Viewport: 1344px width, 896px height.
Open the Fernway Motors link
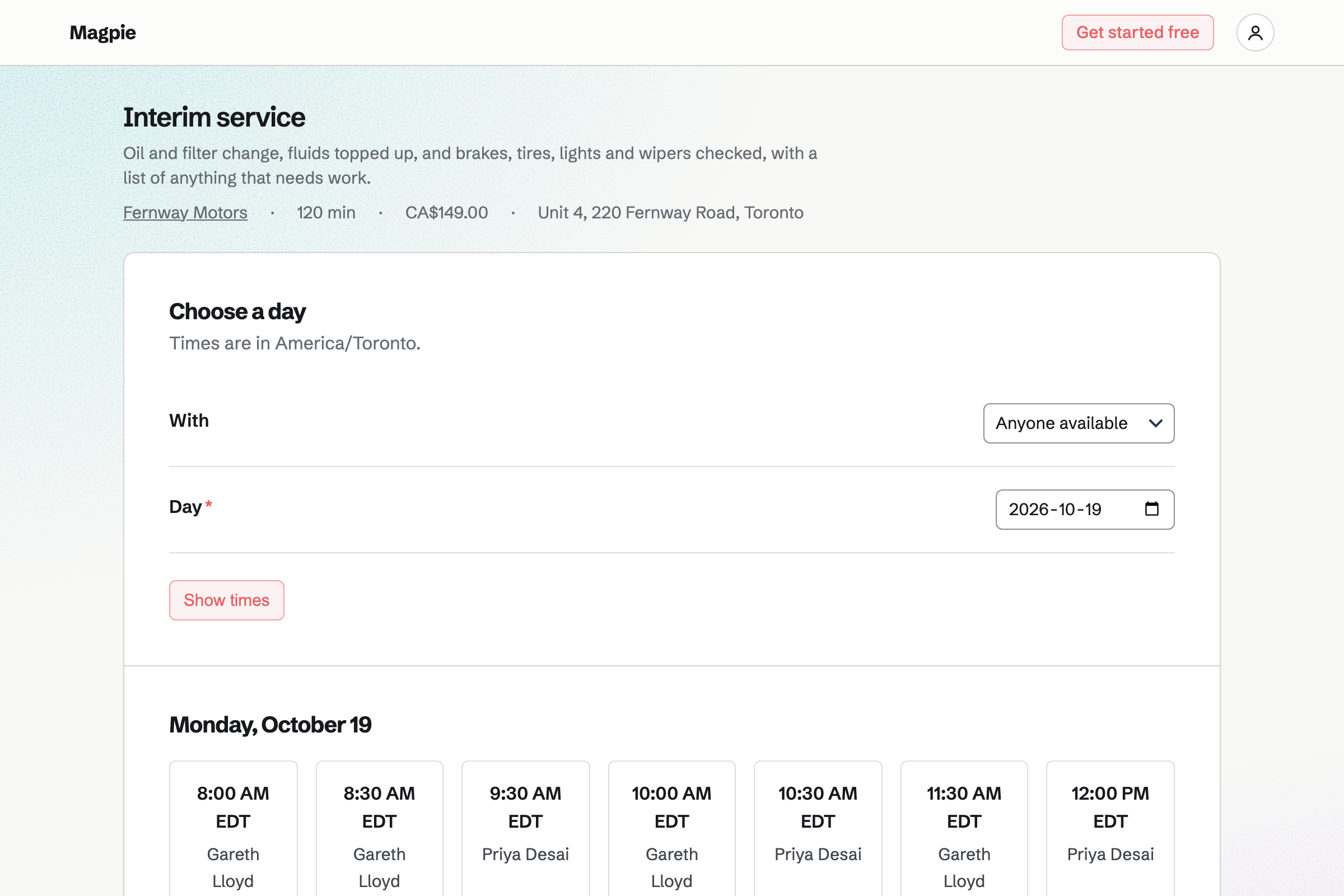(185, 213)
